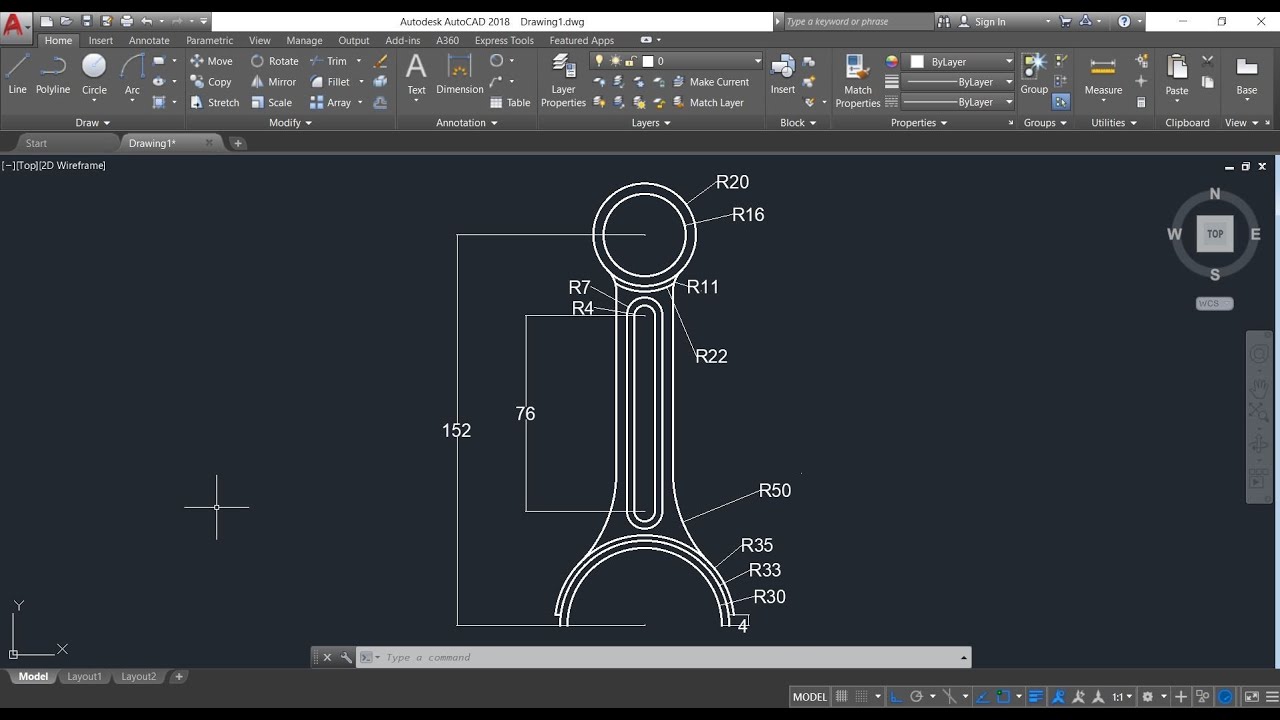Click the Match Layer button

coord(708,102)
